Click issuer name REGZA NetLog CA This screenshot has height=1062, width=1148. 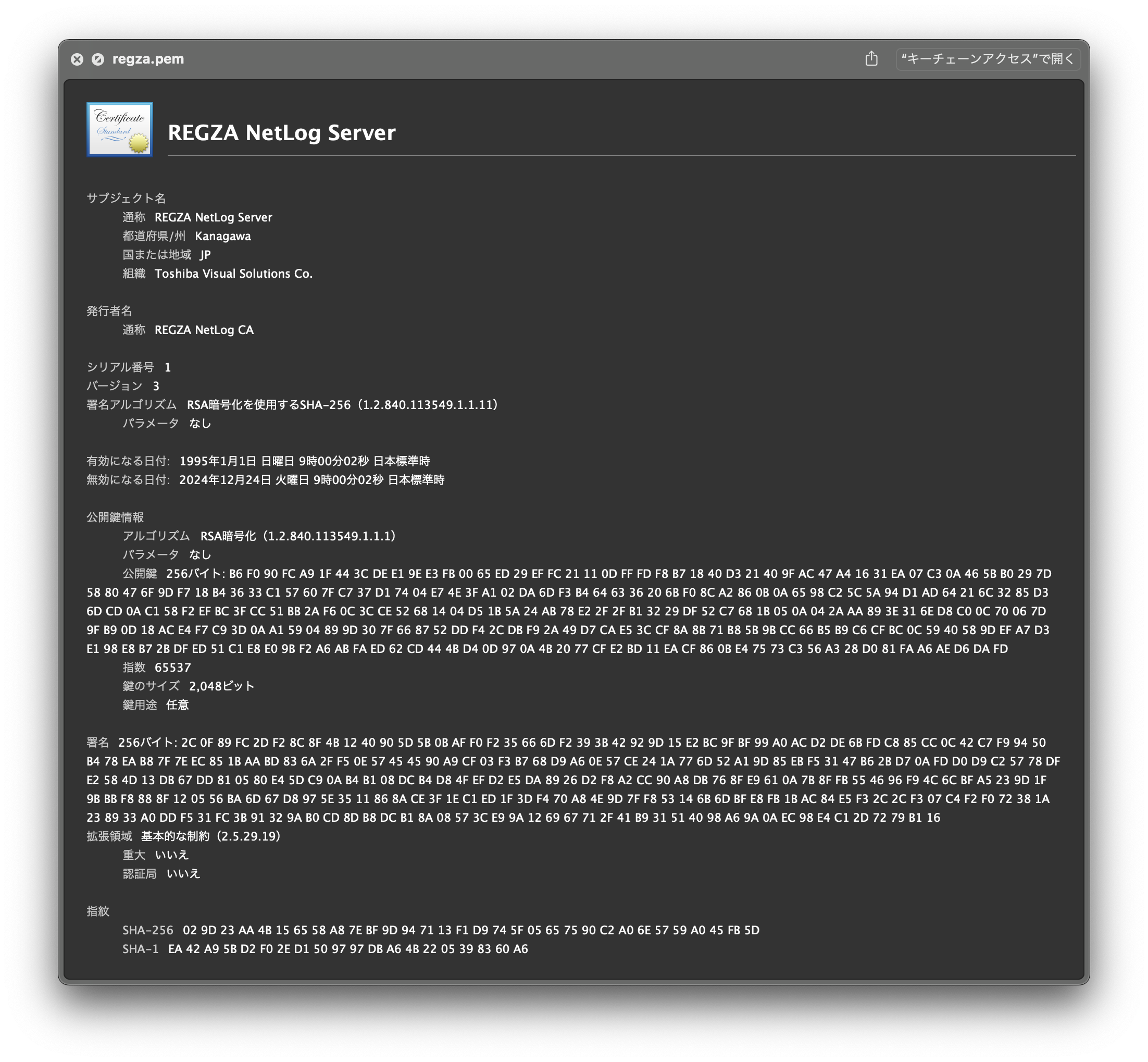point(204,330)
